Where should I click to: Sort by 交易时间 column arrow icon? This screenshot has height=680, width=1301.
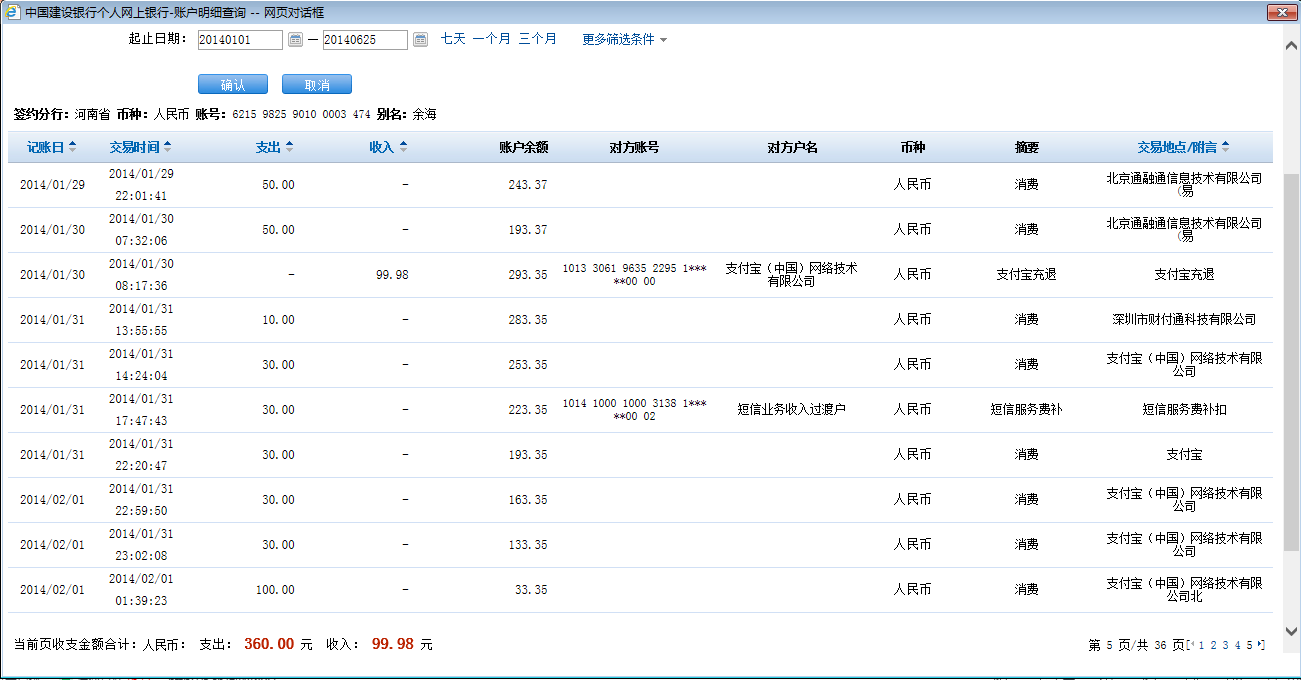click(167, 147)
